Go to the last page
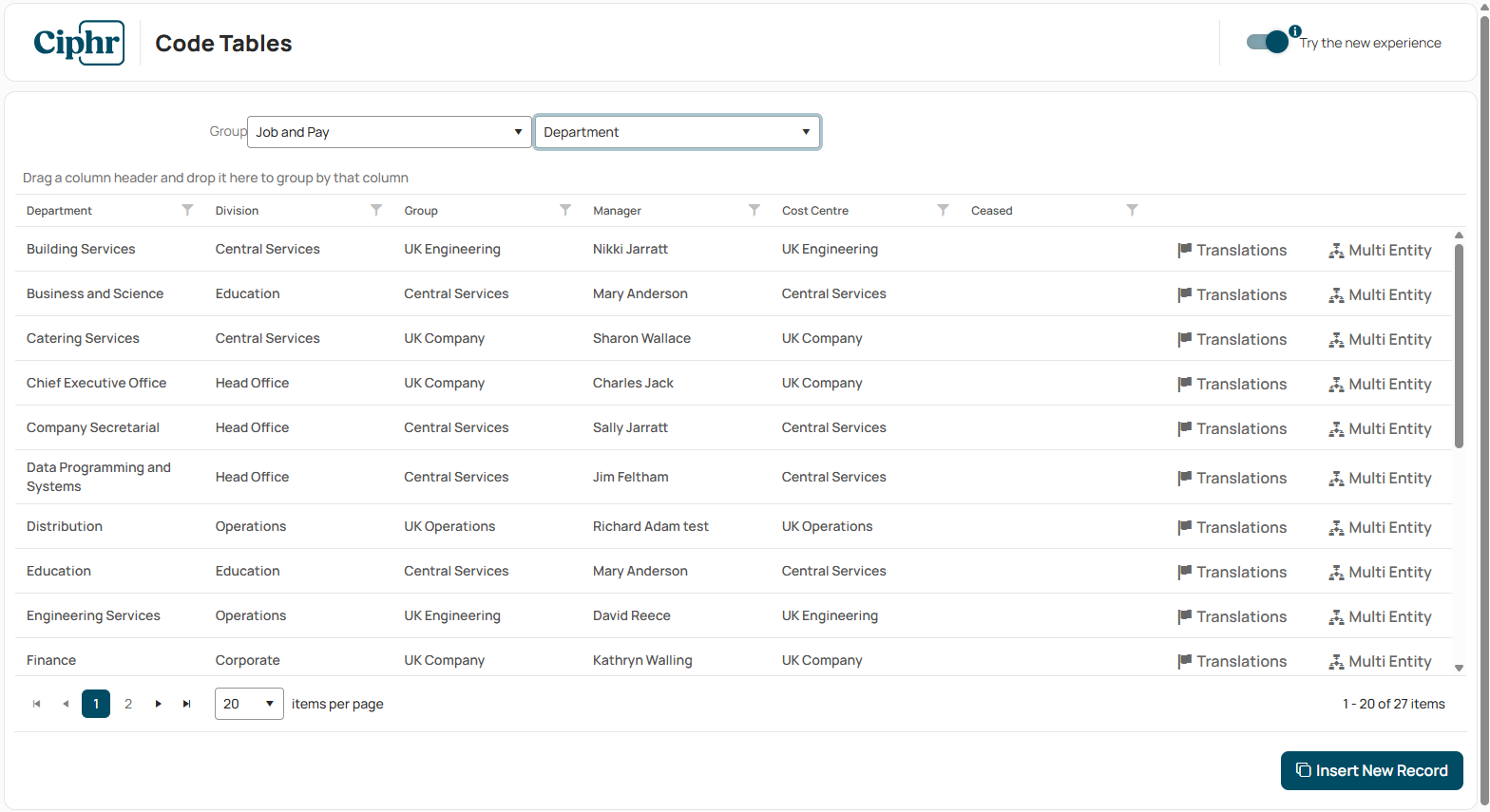Screen dimensions: 1490x812 187,704
